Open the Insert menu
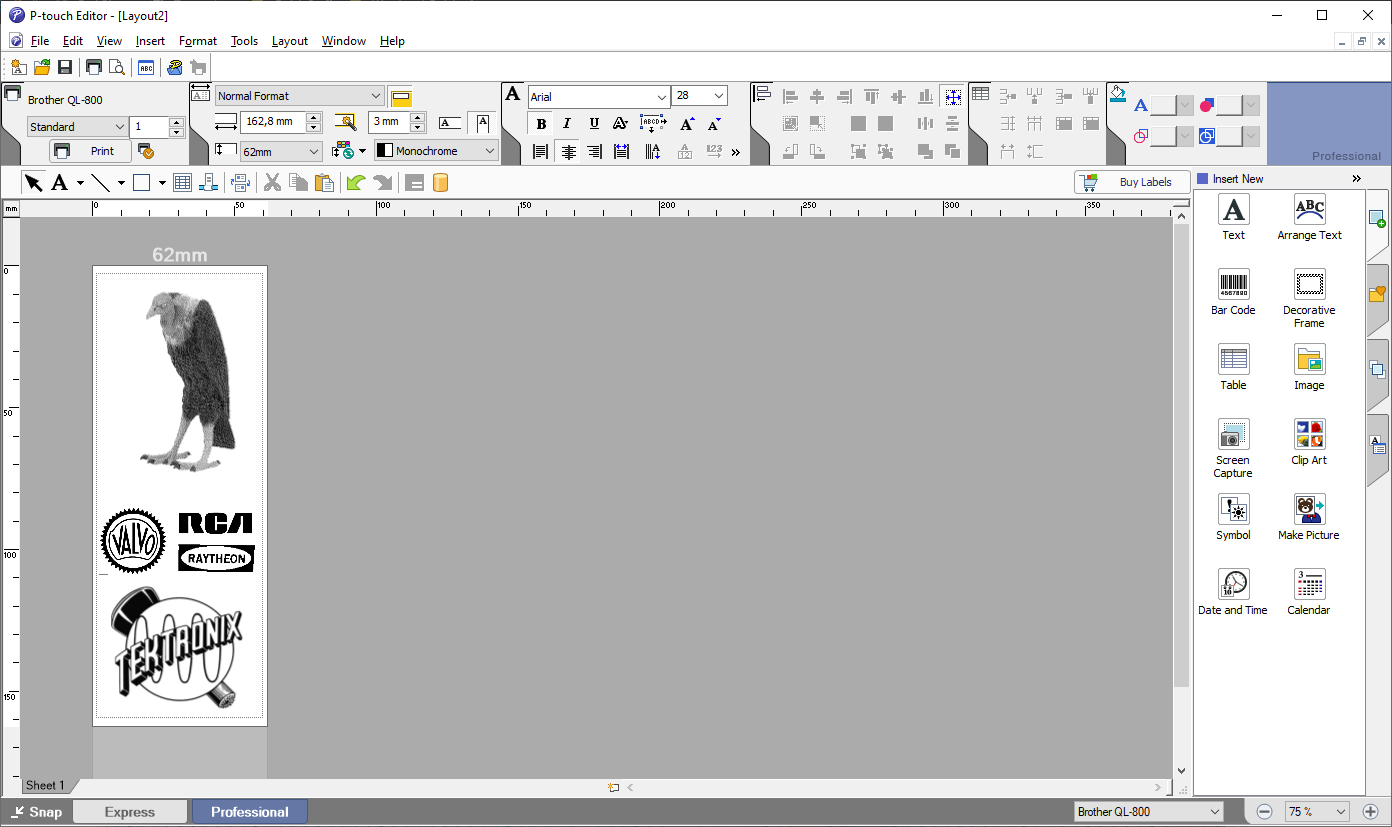 150,41
